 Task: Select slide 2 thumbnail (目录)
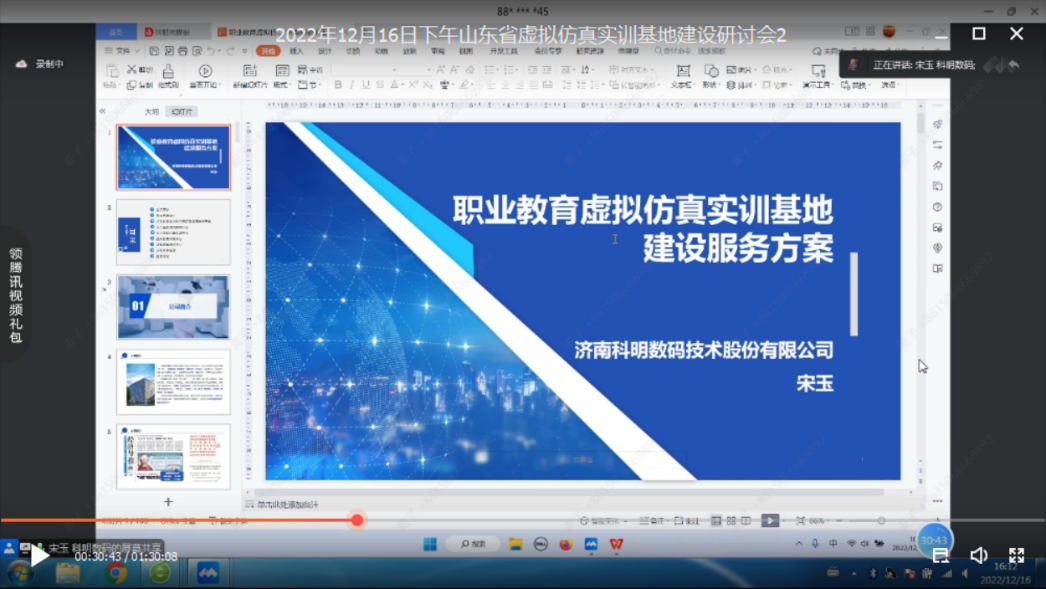point(173,232)
